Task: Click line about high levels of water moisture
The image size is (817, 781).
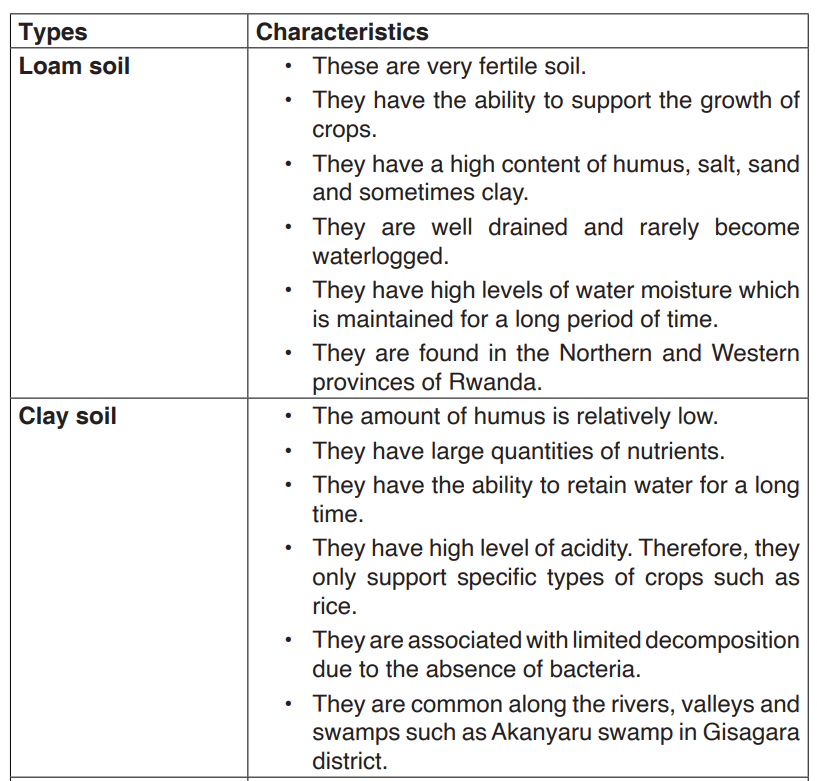Action: [x=556, y=290]
